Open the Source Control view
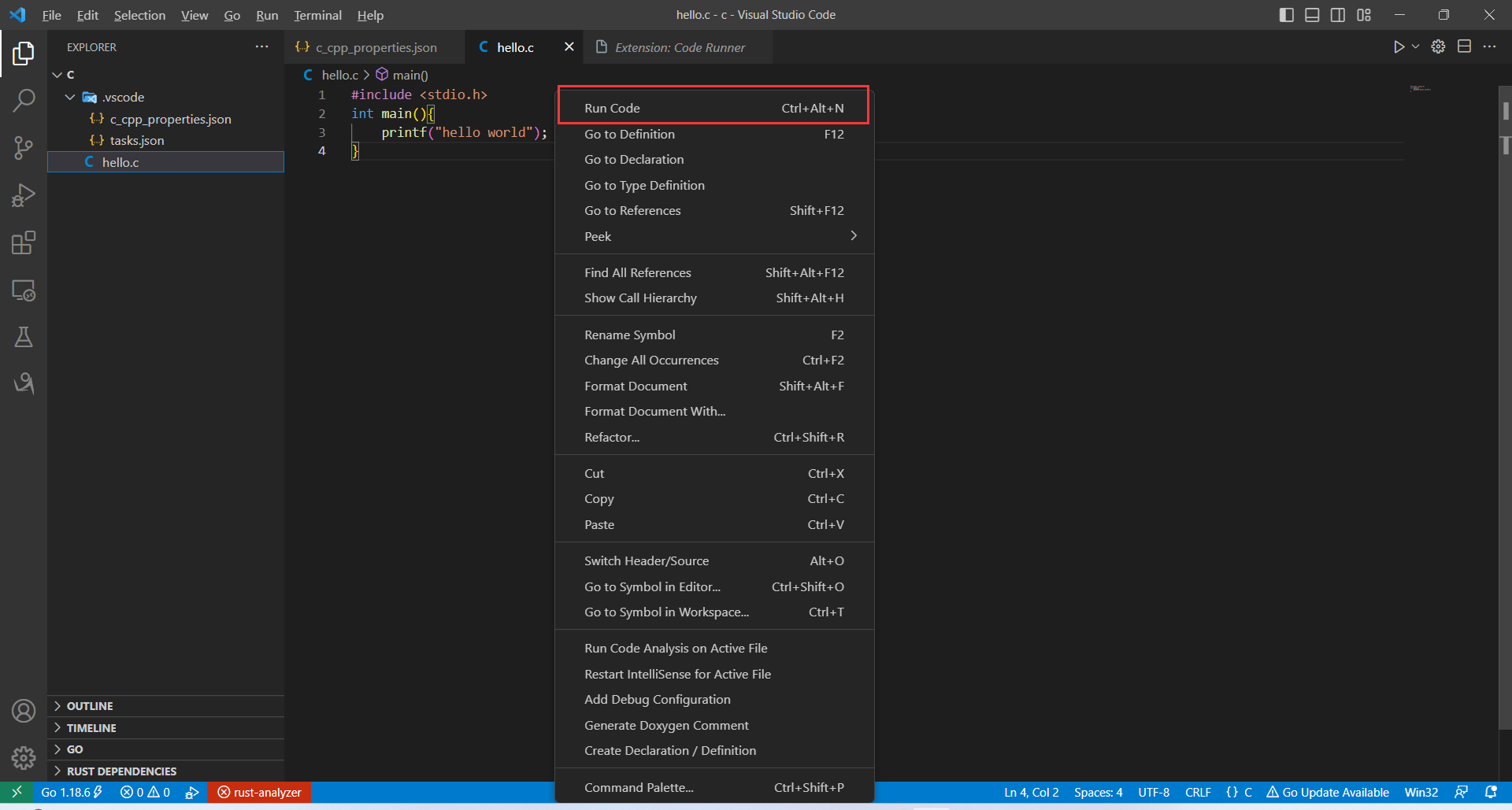1512x810 pixels. (x=24, y=148)
